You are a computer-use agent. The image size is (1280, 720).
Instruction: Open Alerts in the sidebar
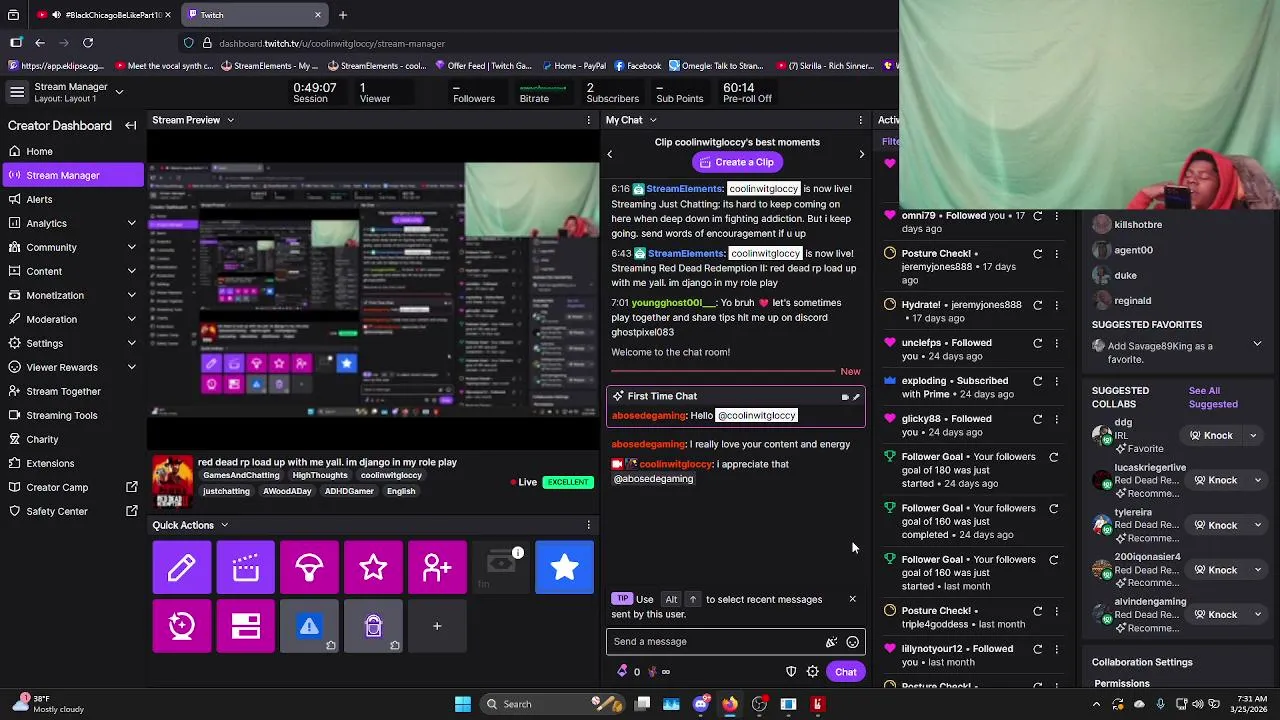click(x=72, y=199)
